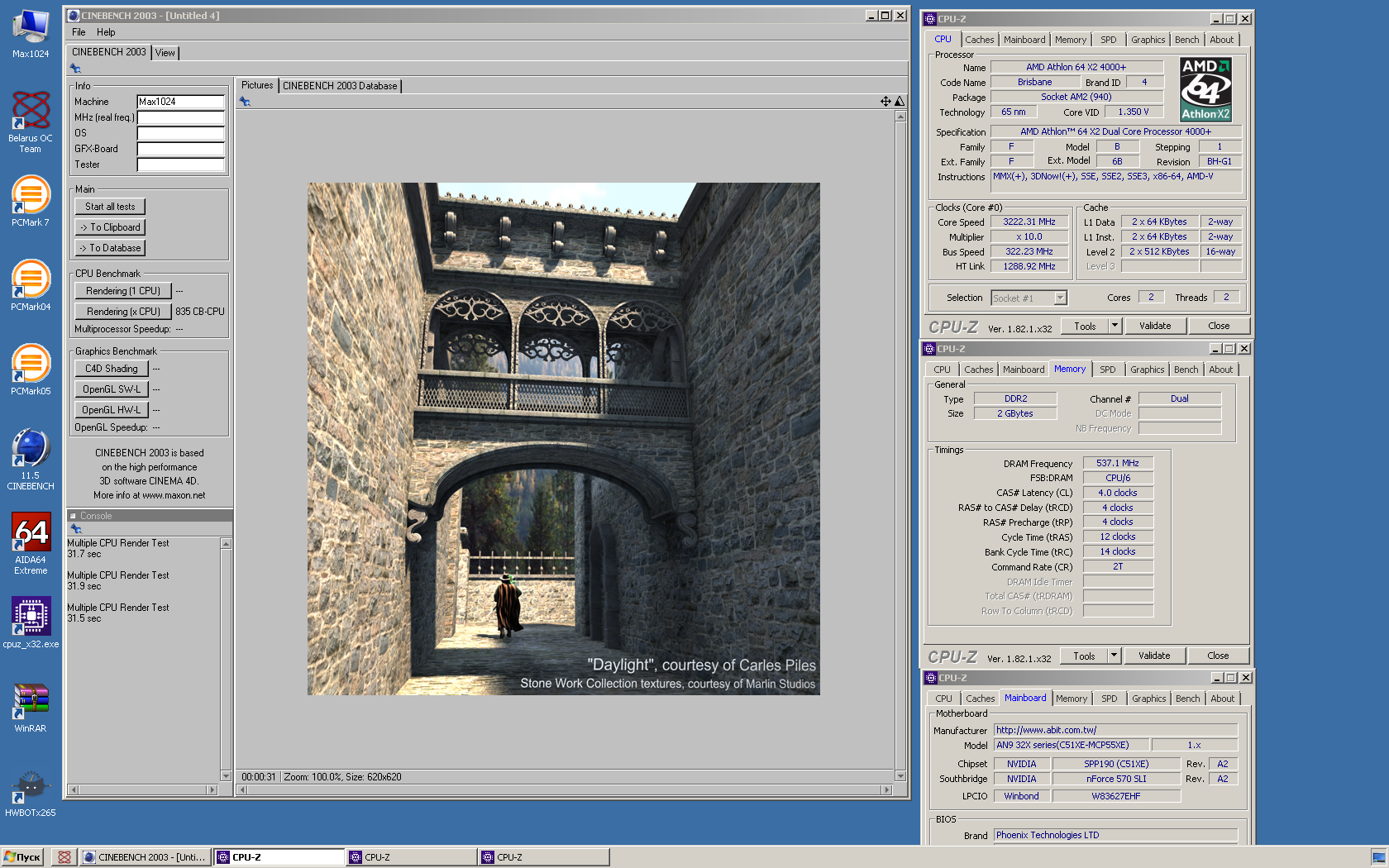
Task: Click the Console horizontal scrollbar right arrow
Action: 212,790
